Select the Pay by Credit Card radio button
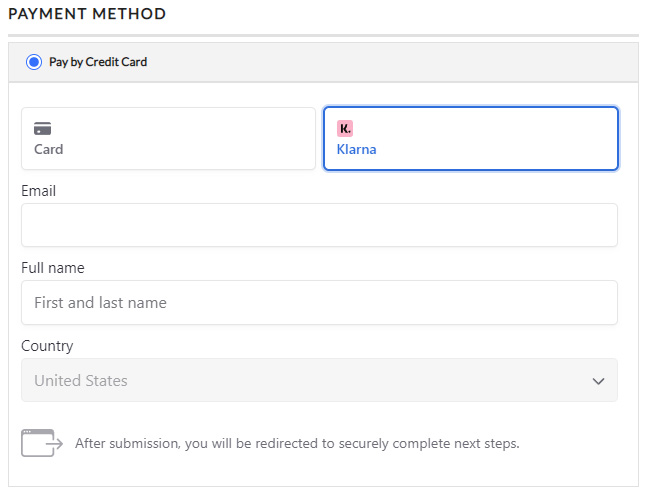 [34, 62]
